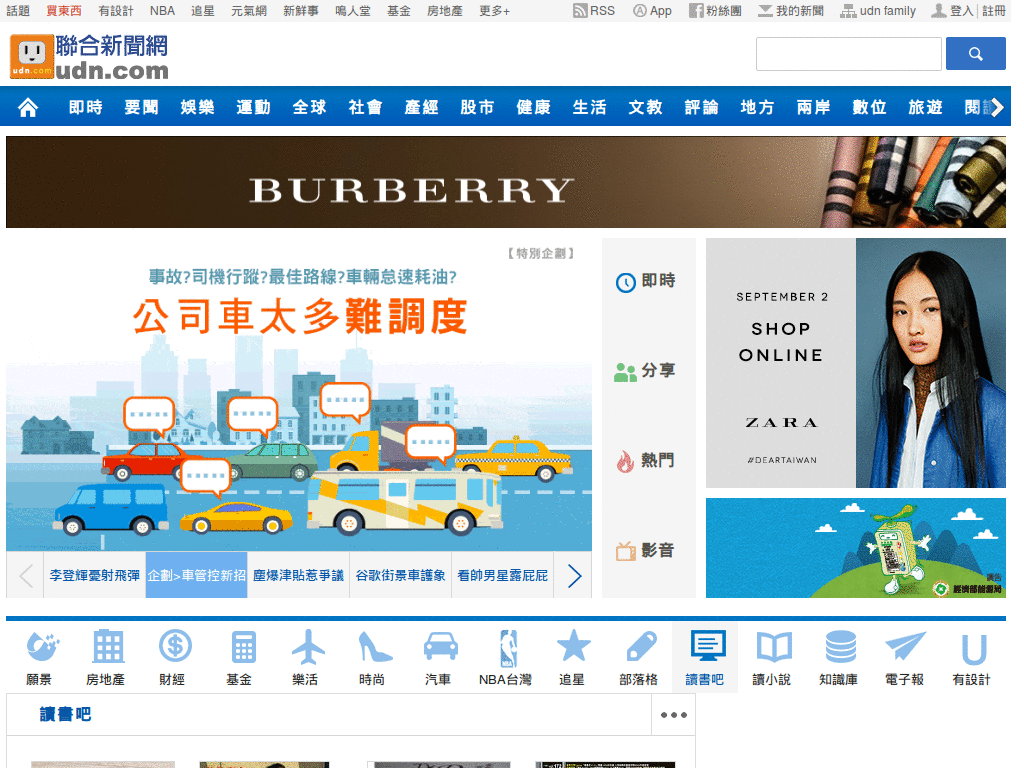Open 數位 in blue navigation bar

[870, 107]
